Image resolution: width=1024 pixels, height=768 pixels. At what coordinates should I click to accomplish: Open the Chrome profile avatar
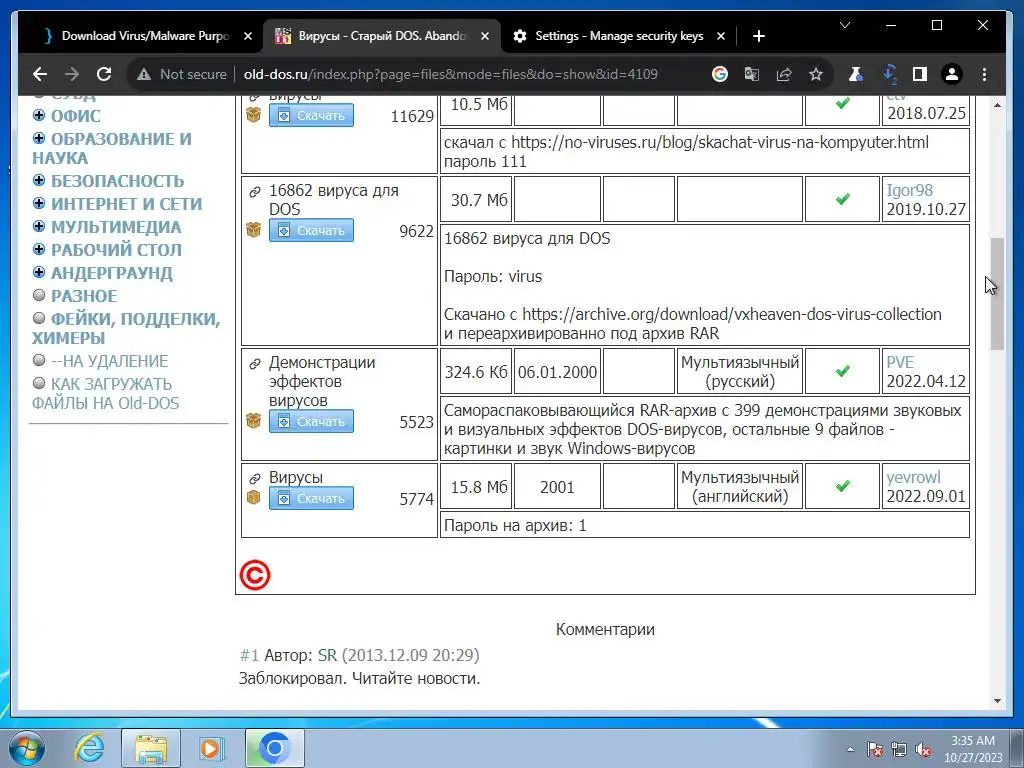point(952,74)
